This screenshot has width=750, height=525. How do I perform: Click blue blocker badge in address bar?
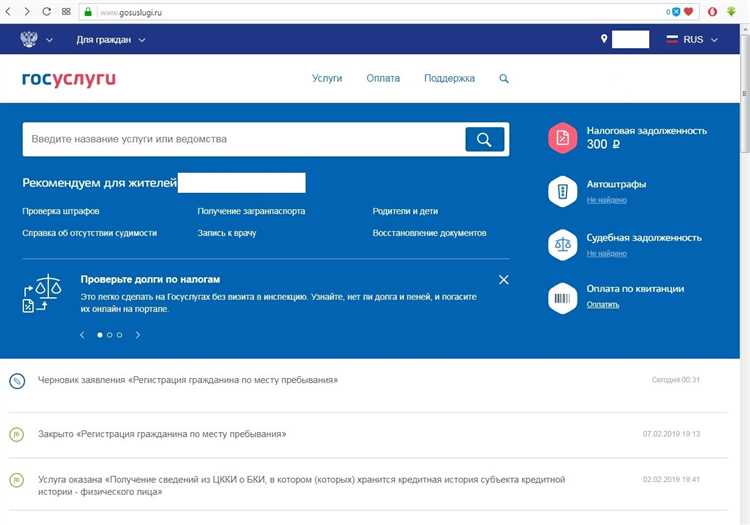click(676, 12)
